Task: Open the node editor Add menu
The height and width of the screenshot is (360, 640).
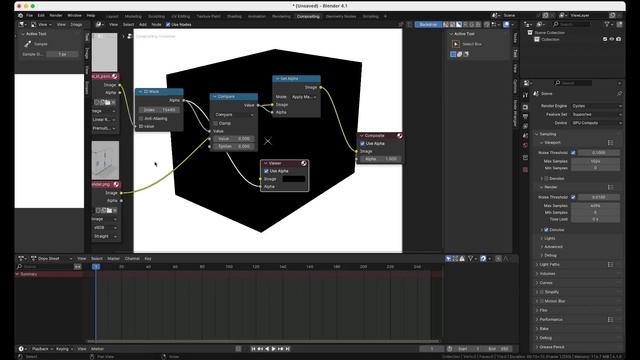Action: (x=143, y=24)
